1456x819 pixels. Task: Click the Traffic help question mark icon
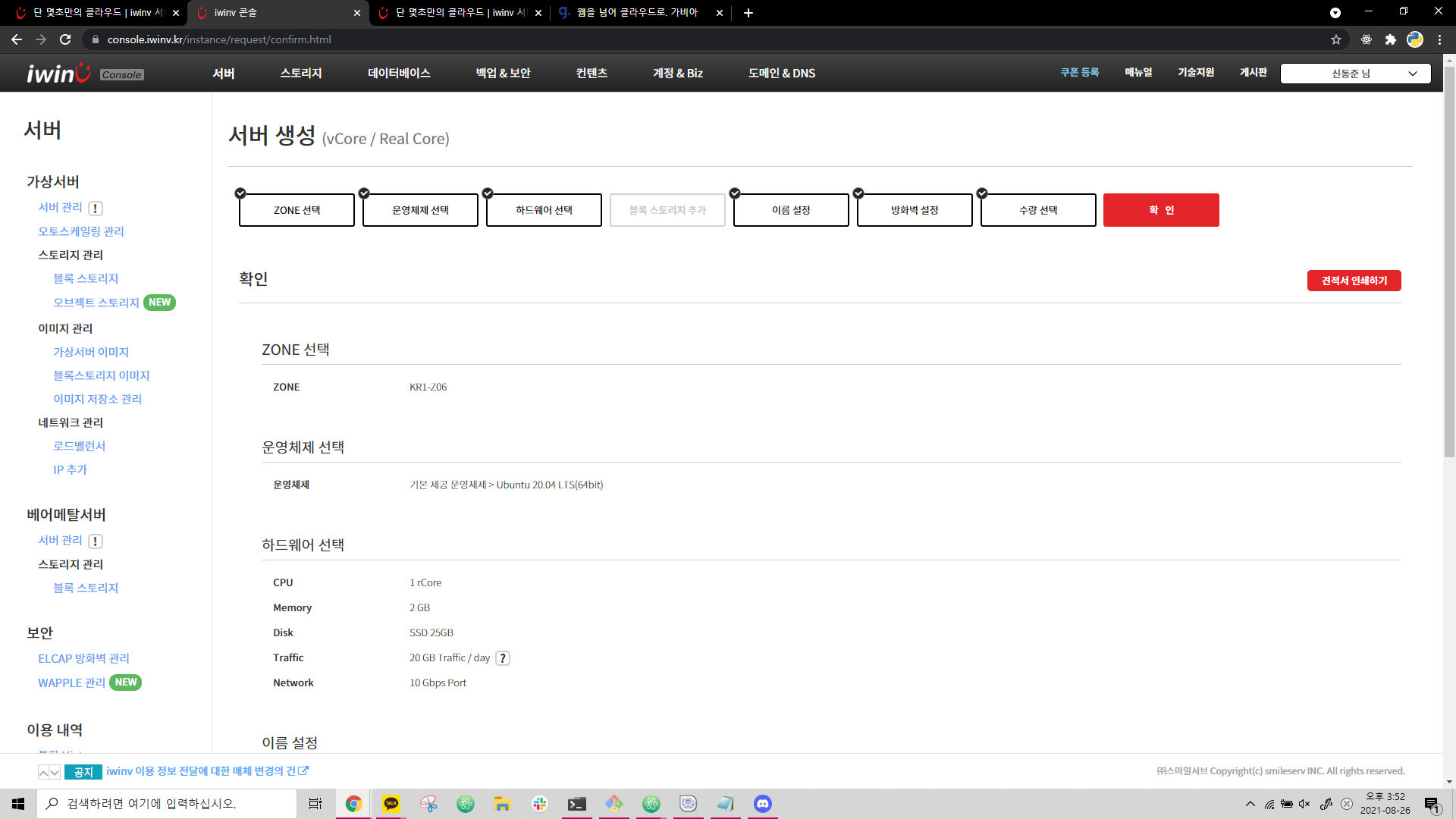[x=502, y=658]
